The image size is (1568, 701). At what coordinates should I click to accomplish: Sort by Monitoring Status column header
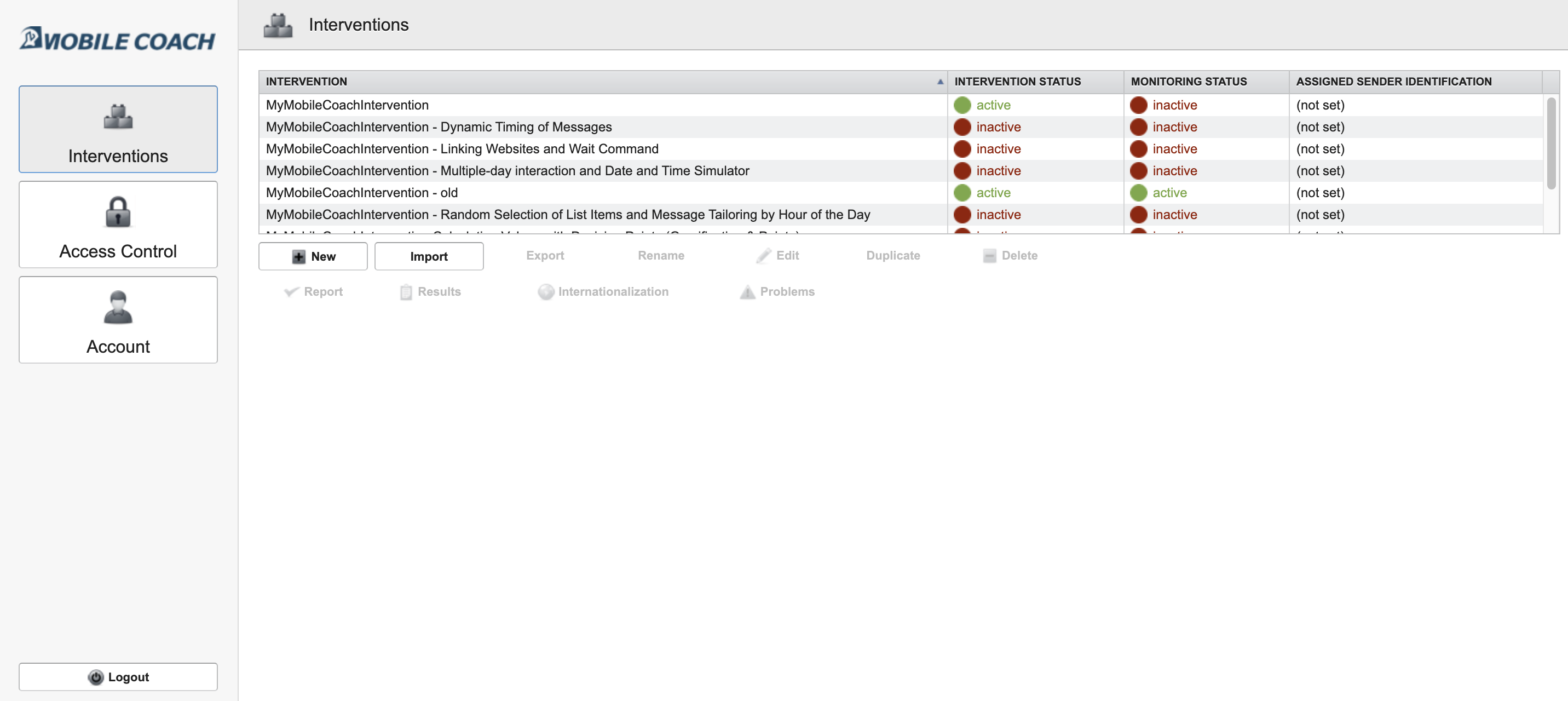pos(1188,82)
